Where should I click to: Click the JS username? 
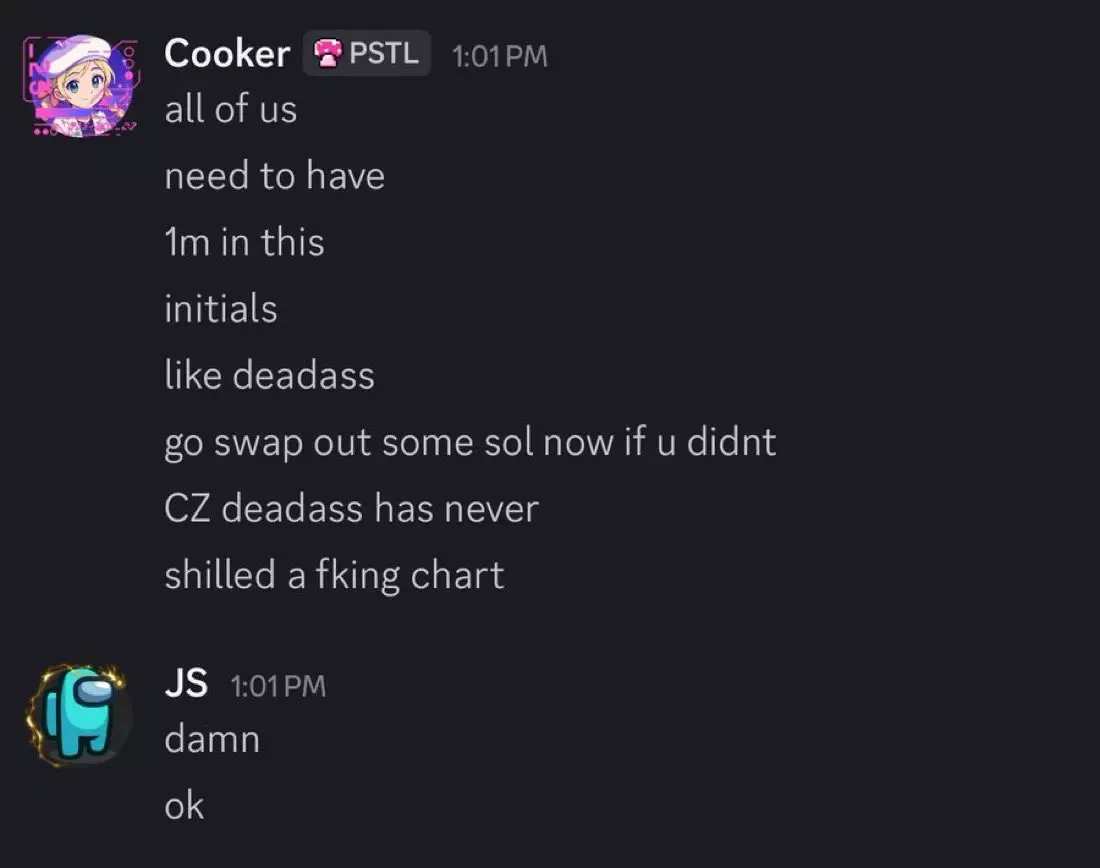click(186, 683)
